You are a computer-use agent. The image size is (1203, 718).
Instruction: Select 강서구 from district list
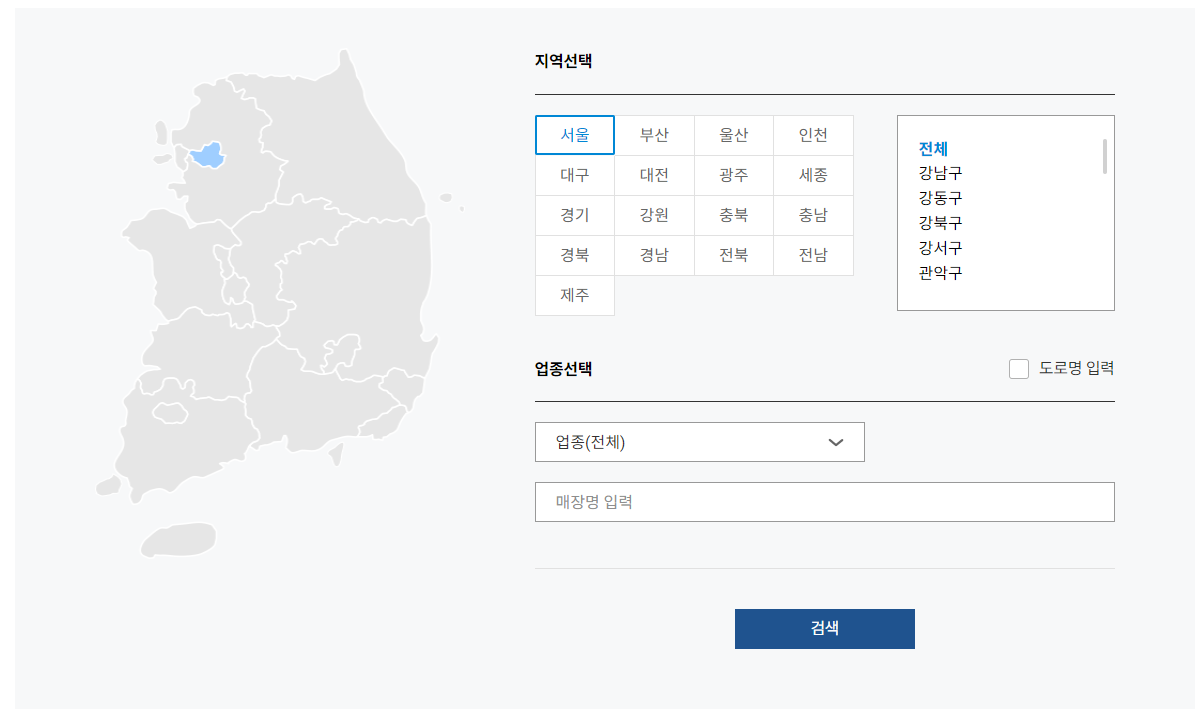(x=941, y=248)
